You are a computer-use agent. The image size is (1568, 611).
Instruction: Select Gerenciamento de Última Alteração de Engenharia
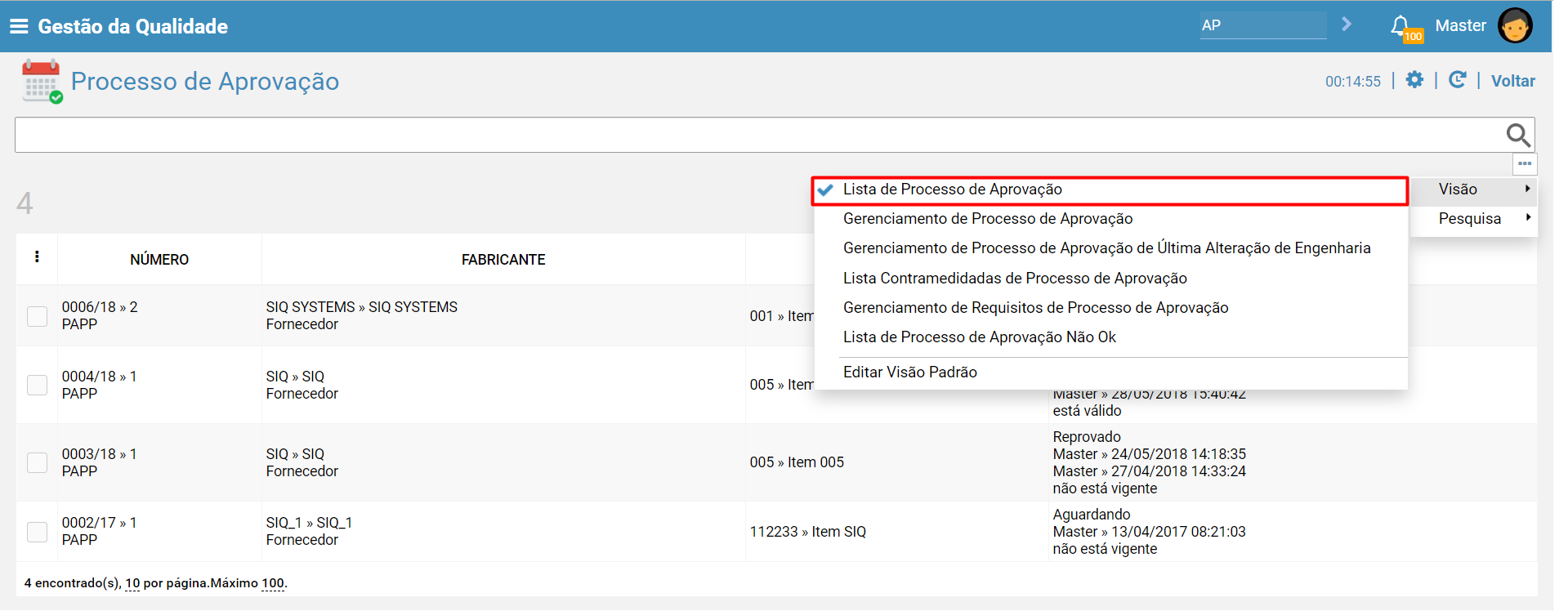click(1106, 248)
